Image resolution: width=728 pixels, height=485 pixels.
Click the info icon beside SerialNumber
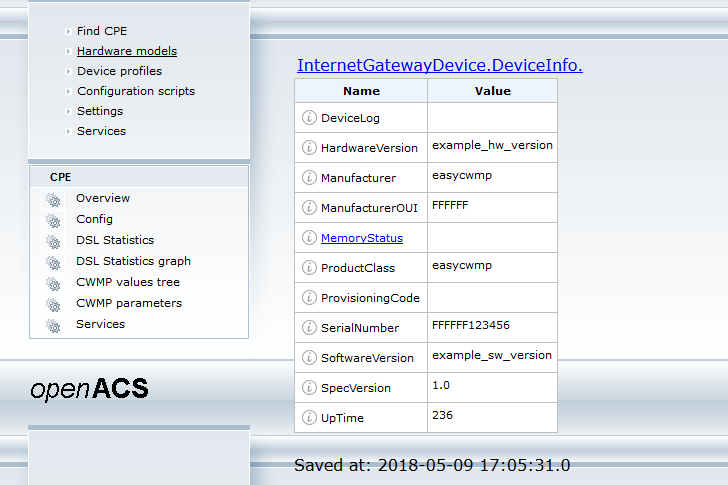309,328
